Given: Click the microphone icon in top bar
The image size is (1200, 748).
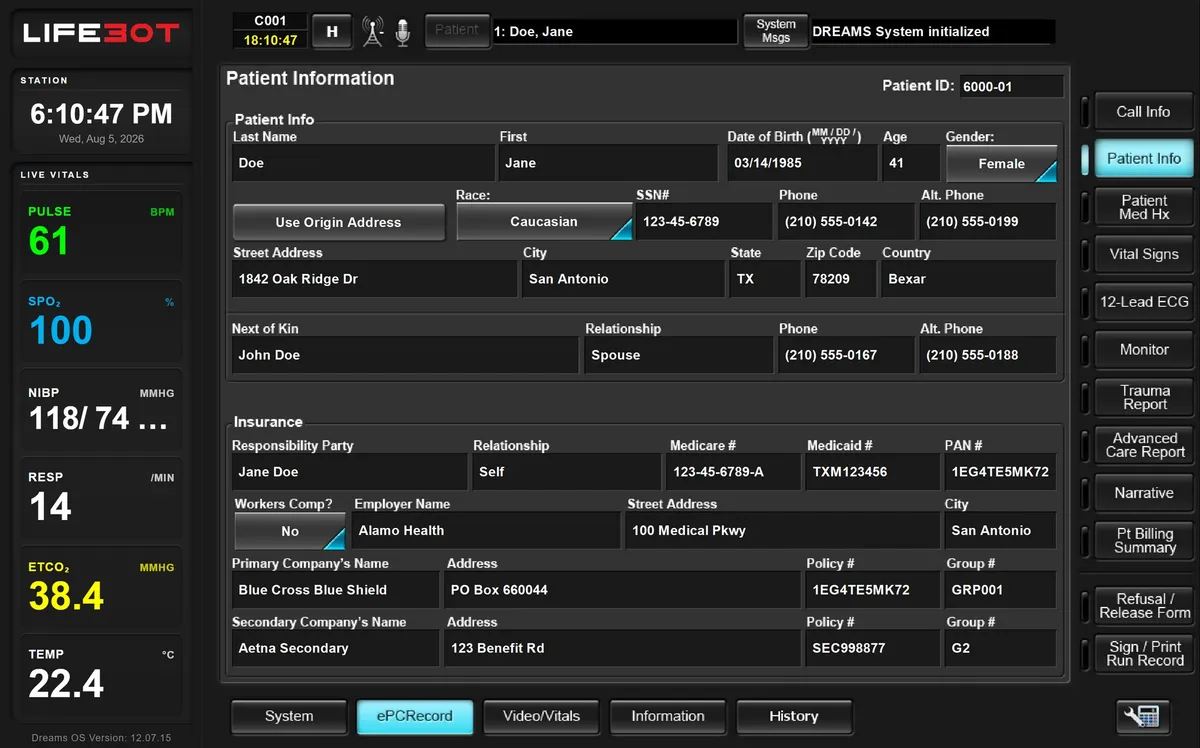Looking at the screenshot, I should point(402,31).
